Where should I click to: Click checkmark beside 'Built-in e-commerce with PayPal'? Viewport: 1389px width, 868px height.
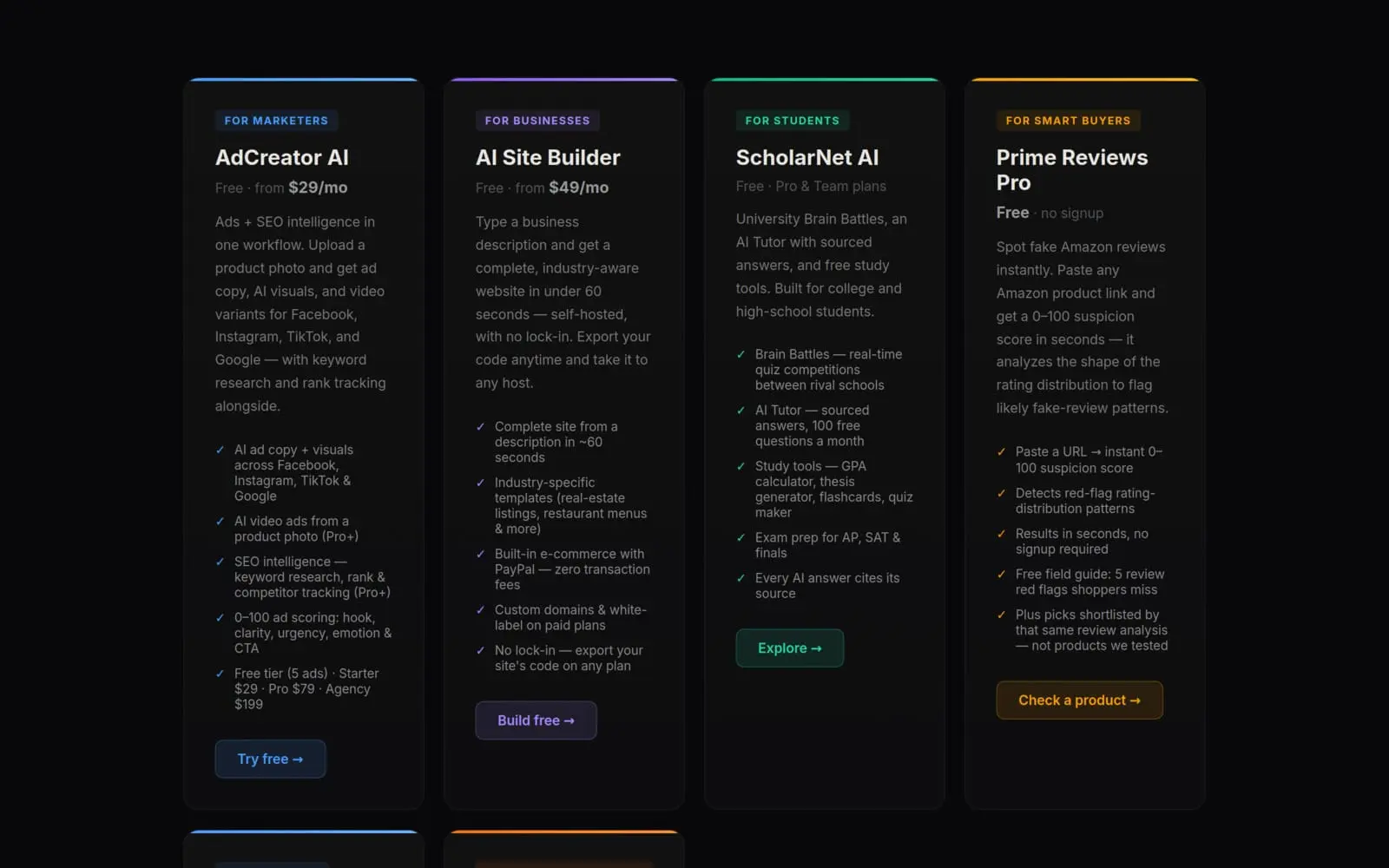[481, 554]
